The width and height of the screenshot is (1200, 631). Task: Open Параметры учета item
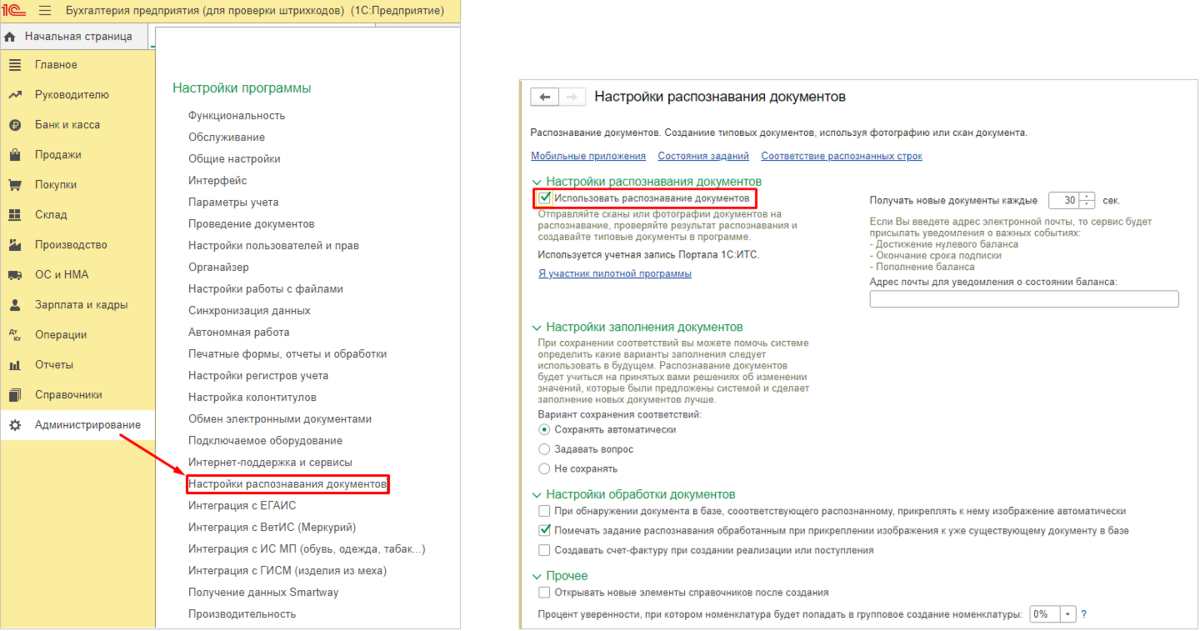tap(233, 202)
